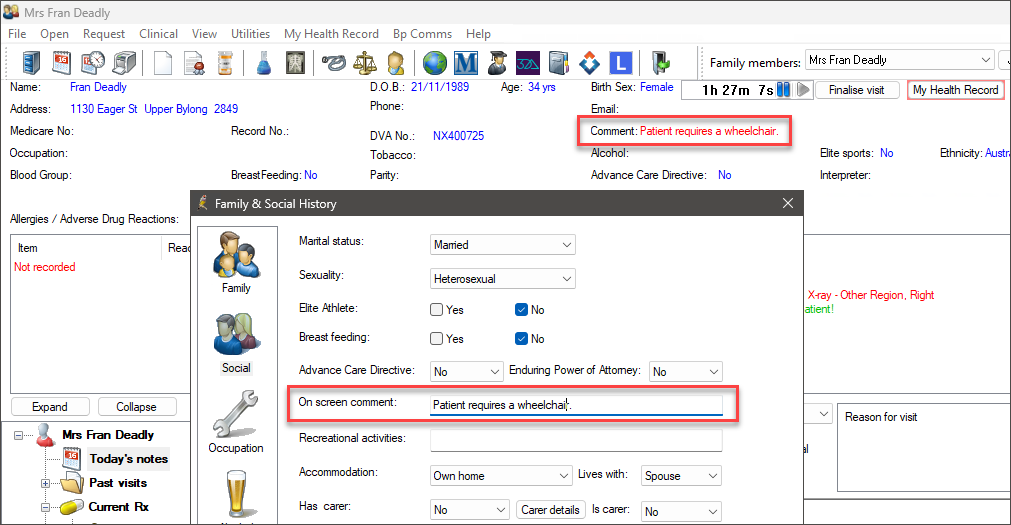1011x525 pixels.
Task: Open Lives with dropdown
Action: 681,476
